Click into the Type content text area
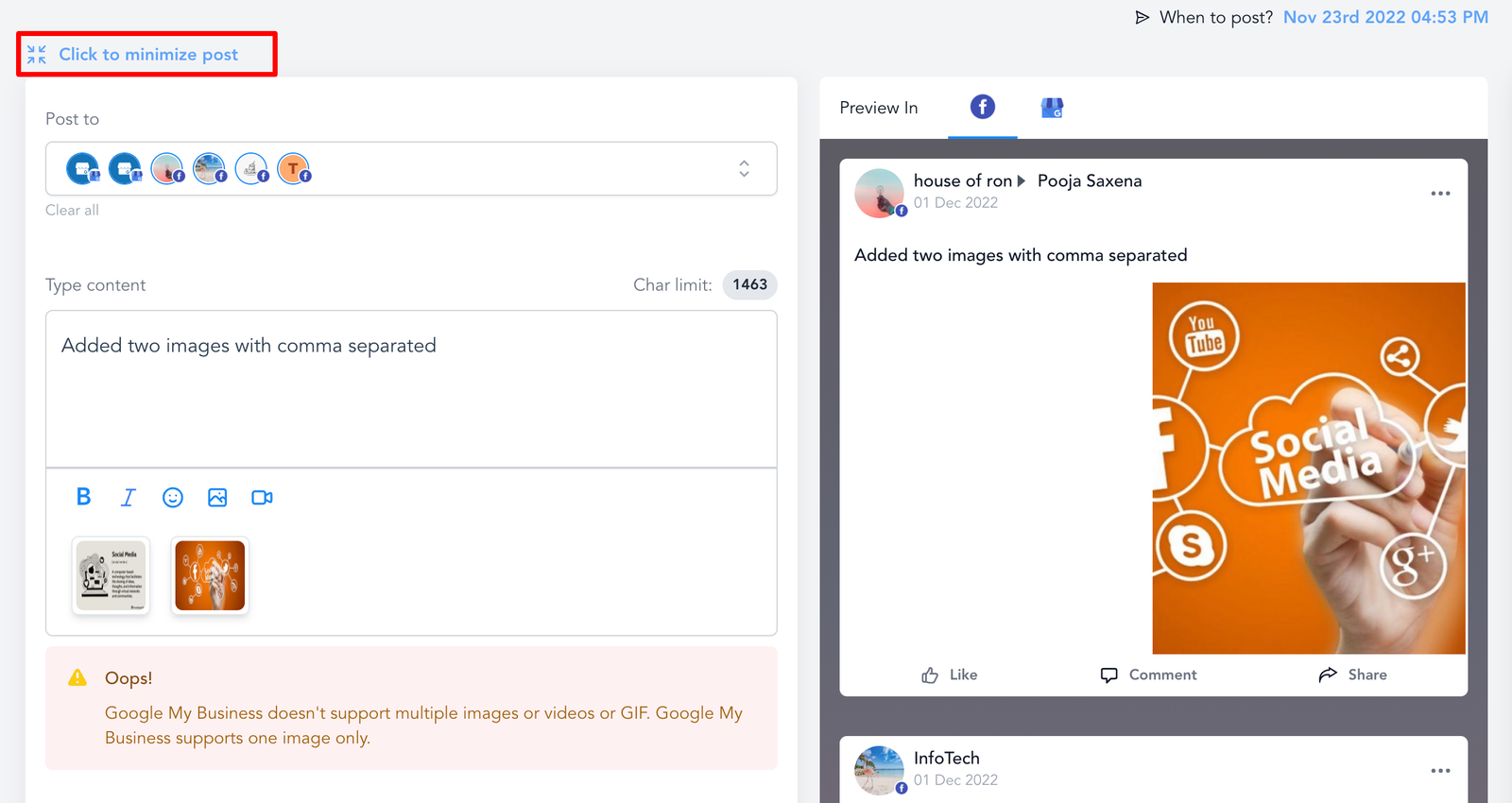Viewport: 1512px width, 803px height. point(411,388)
